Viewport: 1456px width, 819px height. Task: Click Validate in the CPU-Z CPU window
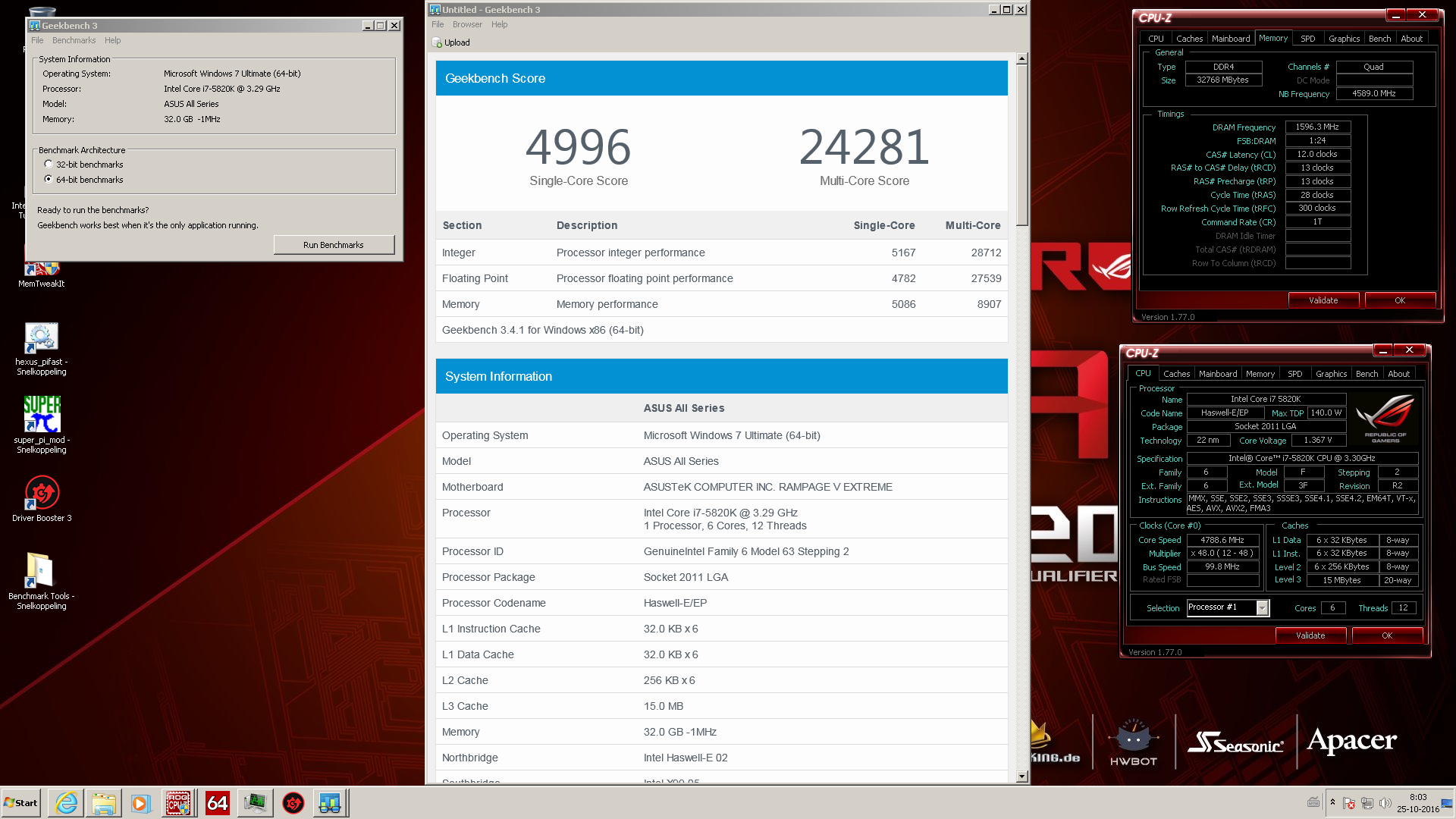coord(1310,635)
